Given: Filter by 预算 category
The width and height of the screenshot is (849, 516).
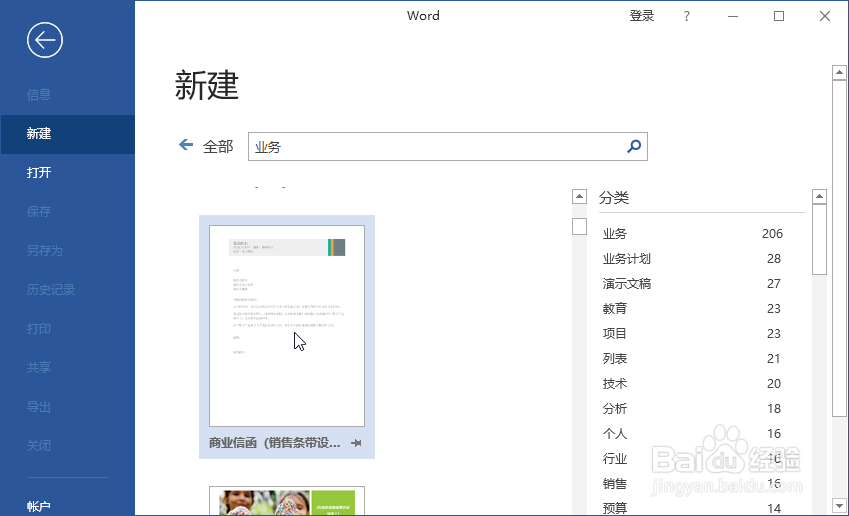Looking at the screenshot, I should pyautogui.click(x=693, y=508).
